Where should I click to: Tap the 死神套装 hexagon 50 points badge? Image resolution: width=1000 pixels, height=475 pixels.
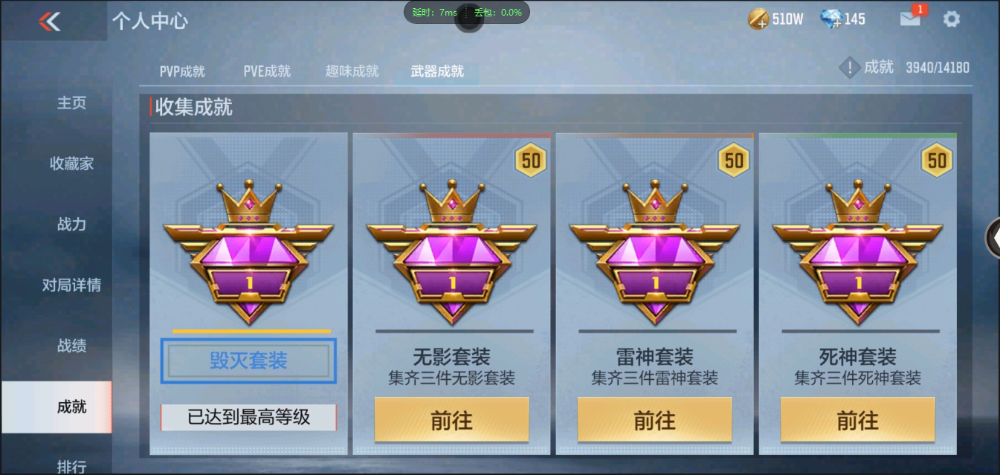click(937, 160)
